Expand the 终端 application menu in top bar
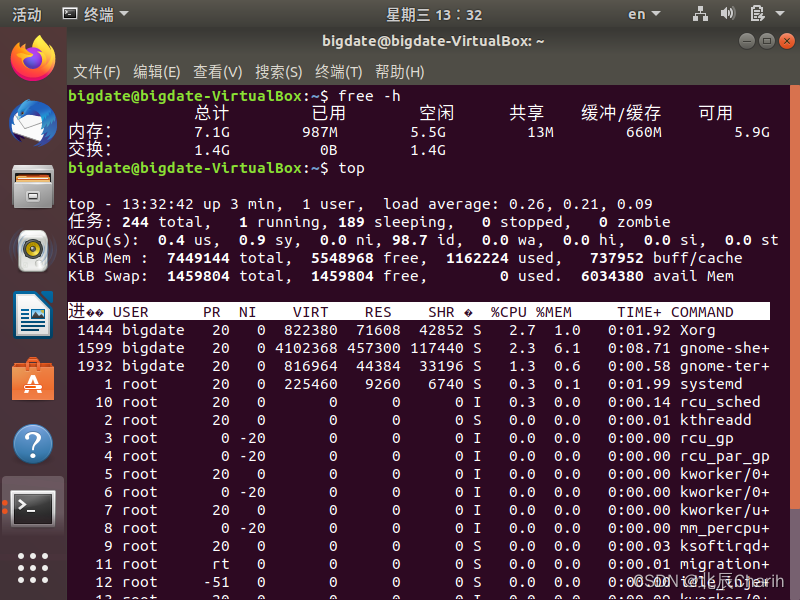This screenshot has height=600, width=800. pos(95,14)
